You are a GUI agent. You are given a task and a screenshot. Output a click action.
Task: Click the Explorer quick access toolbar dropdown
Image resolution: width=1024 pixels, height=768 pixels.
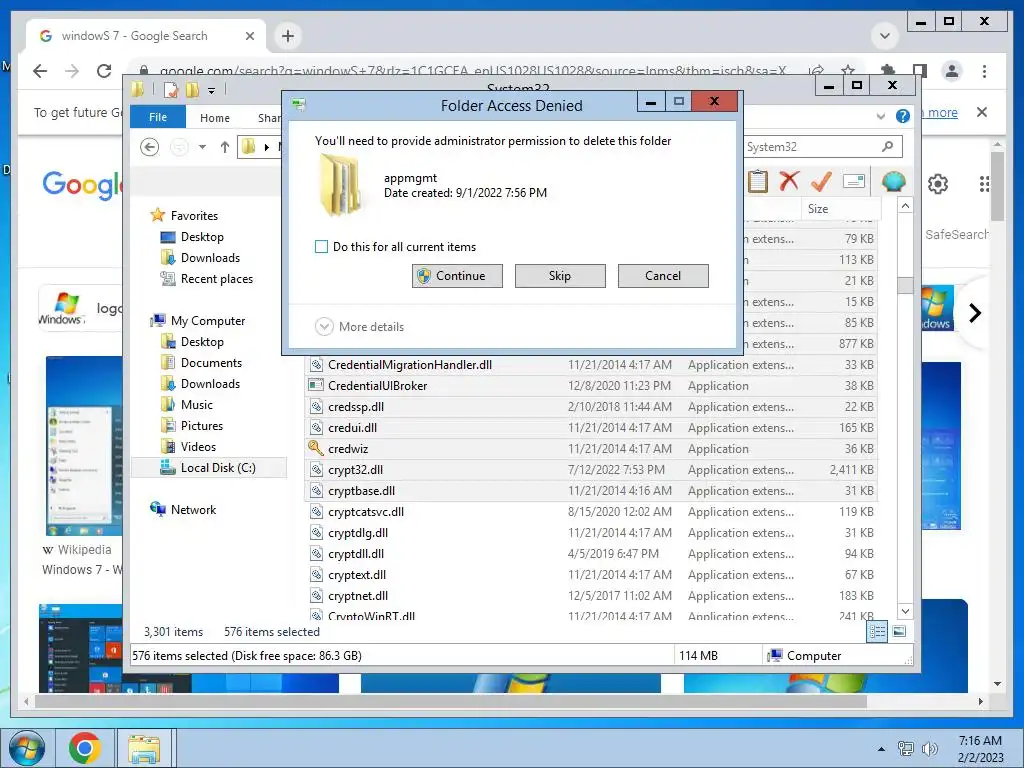(212, 91)
